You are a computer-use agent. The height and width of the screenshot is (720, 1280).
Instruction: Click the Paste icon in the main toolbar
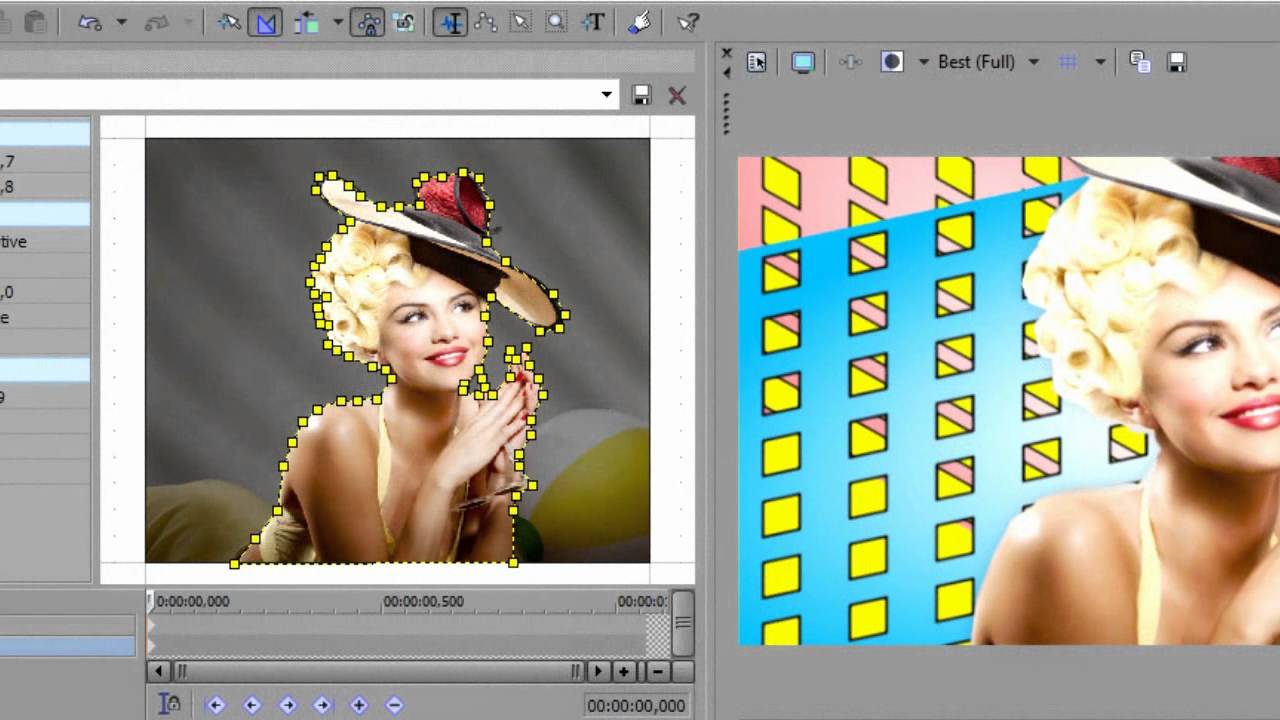coord(36,22)
